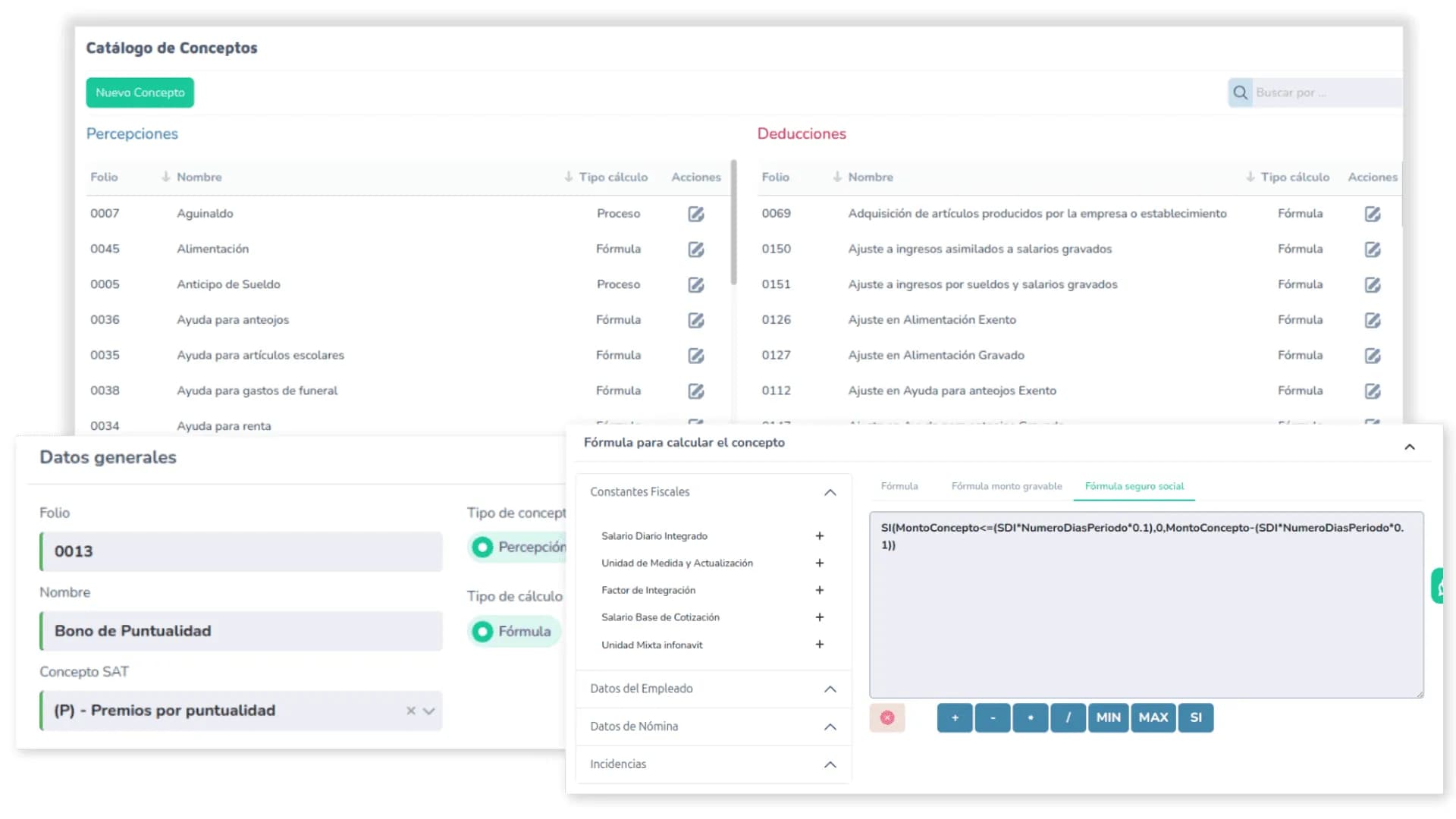Switch to Fórmula monto gravable tab
Screen dimensions: 1456x819
click(1006, 486)
